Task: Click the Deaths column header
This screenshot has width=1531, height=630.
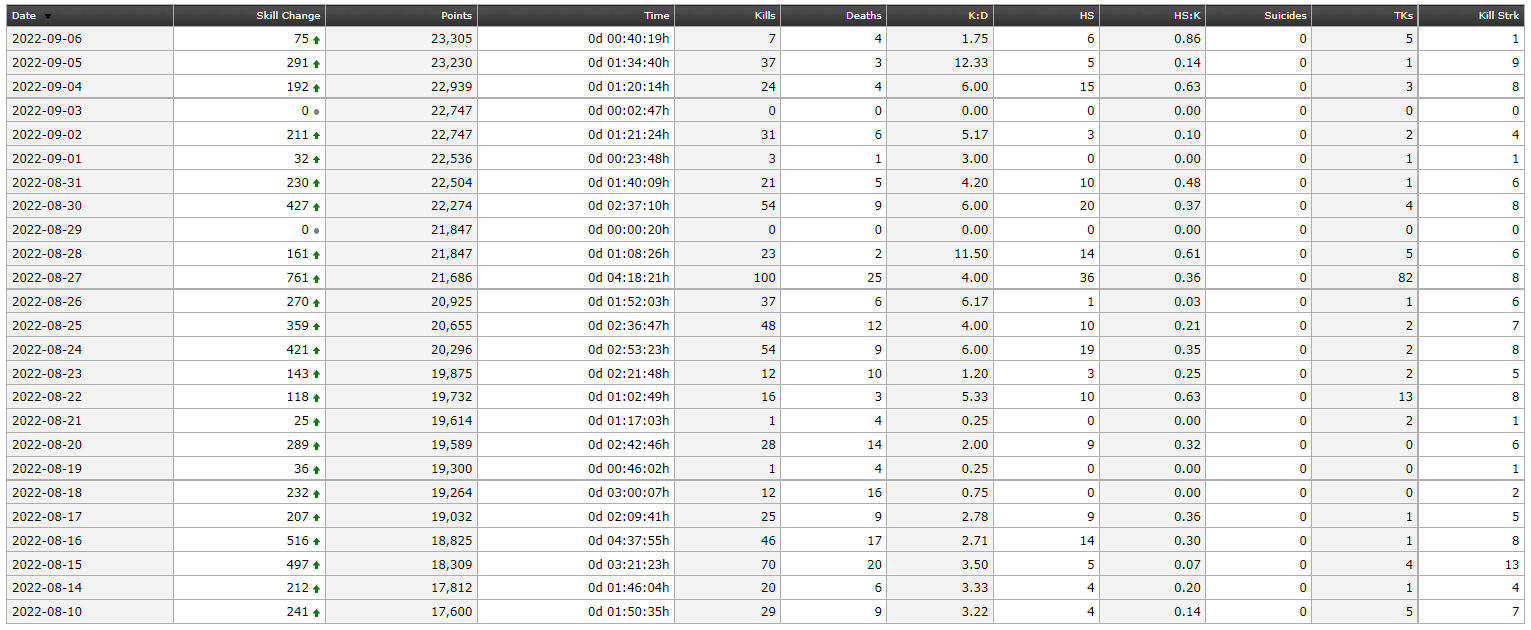Action: pyautogui.click(x=864, y=16)
